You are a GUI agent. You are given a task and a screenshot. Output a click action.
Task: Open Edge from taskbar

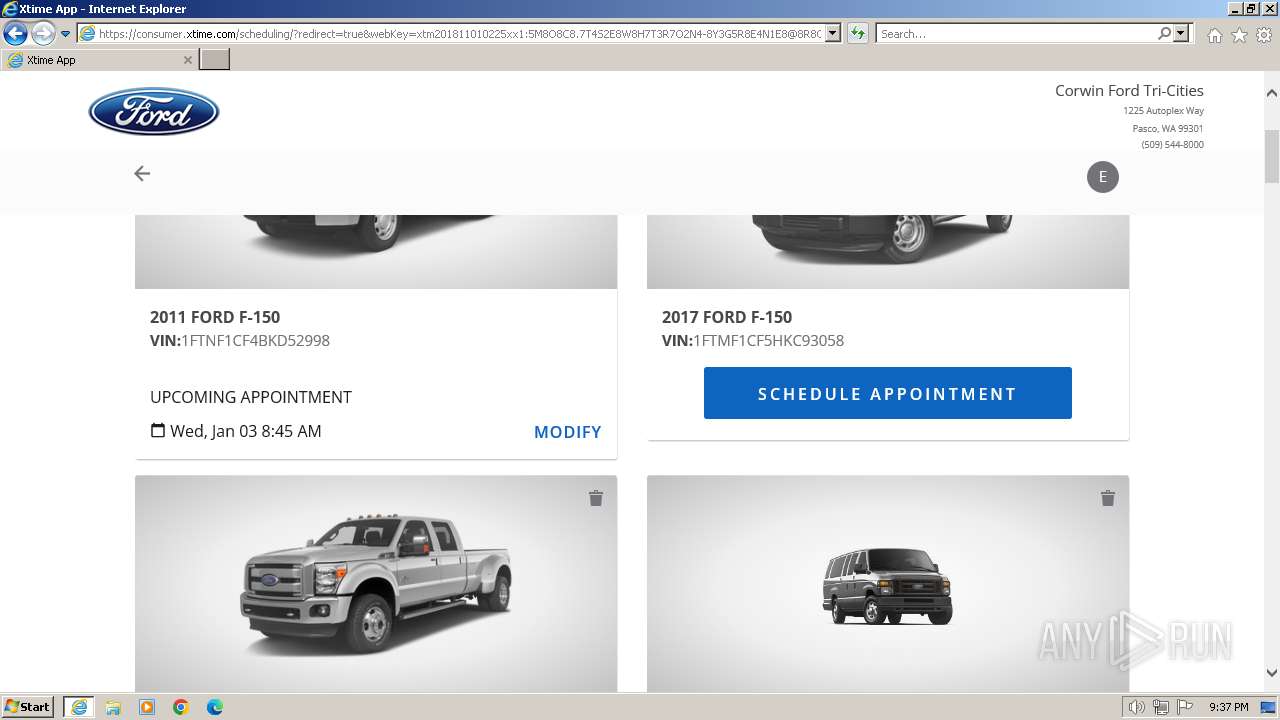pos(215,707)
